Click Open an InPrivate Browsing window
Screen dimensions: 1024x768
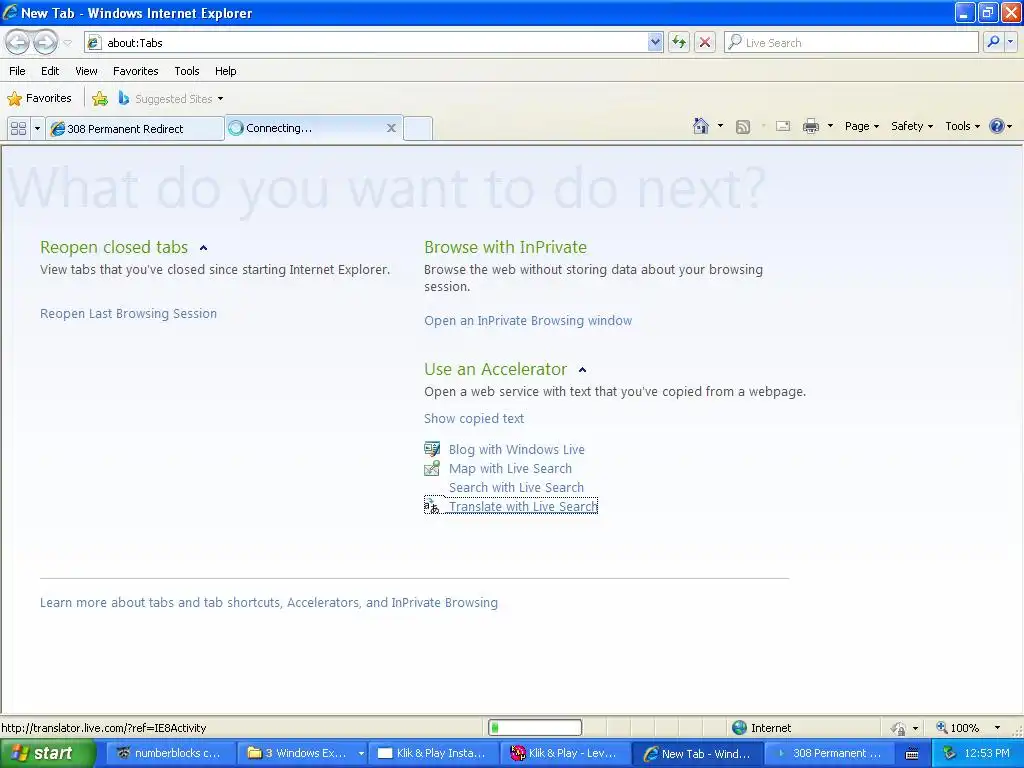pos(528,321)
